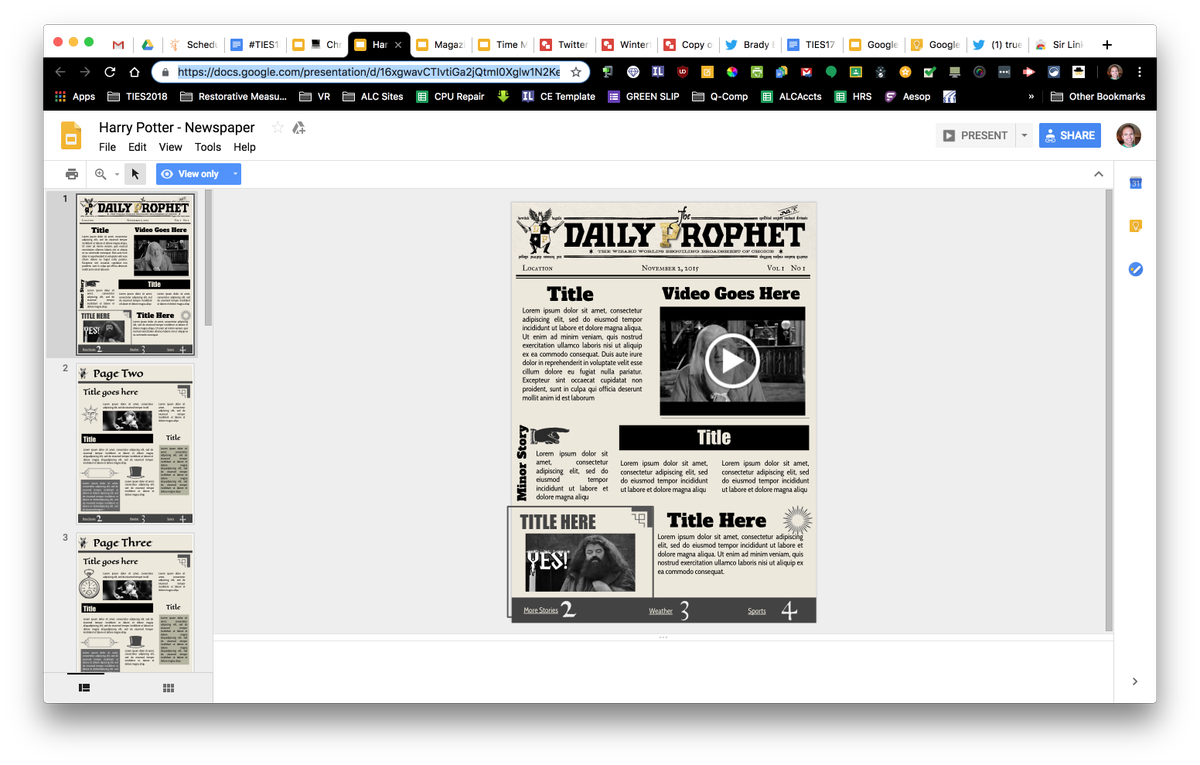Star the Harry Potter - Newspaper presentation

pyautogui.click(x=278, y=128)
